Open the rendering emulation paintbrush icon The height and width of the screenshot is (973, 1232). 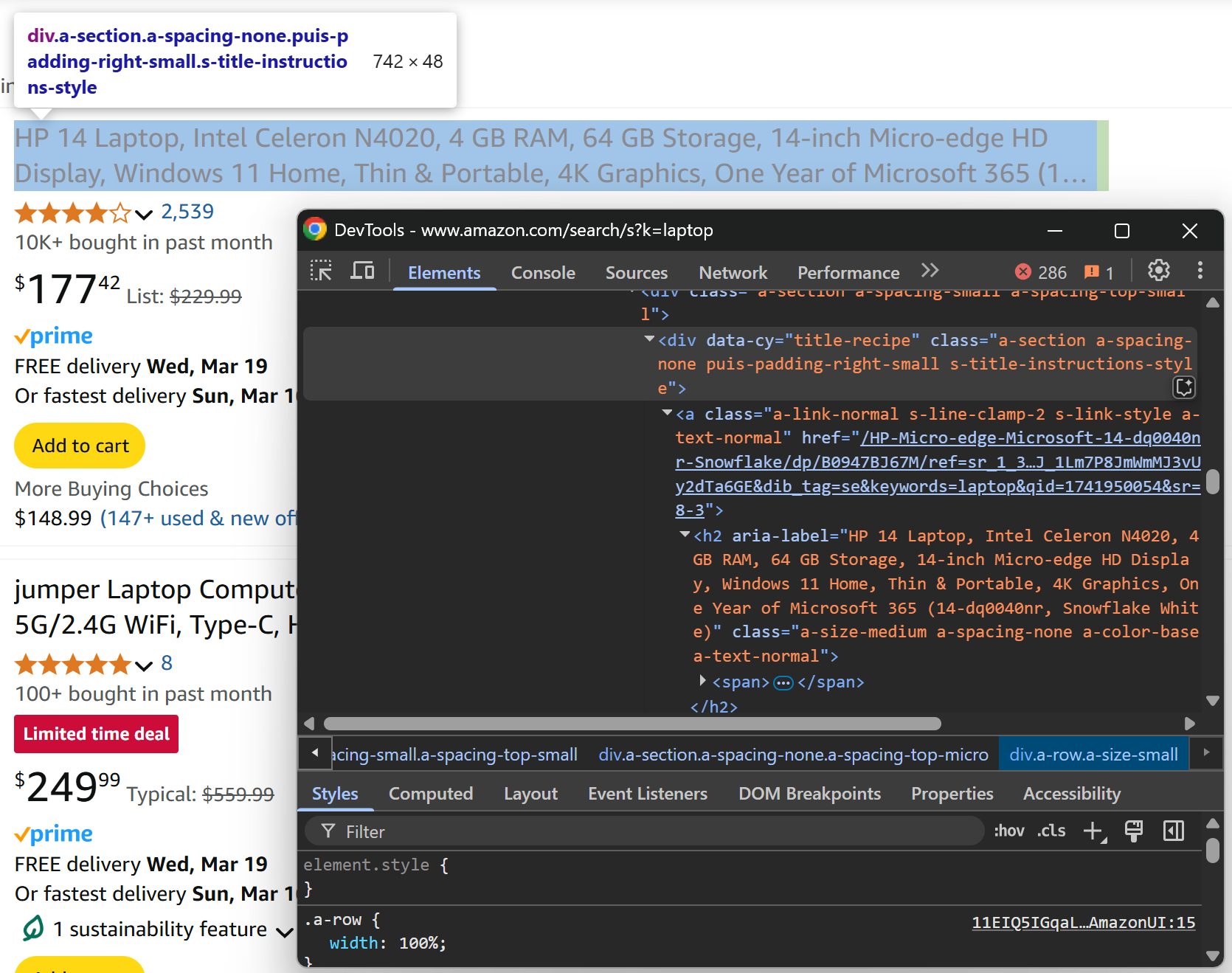point(1134,831)
